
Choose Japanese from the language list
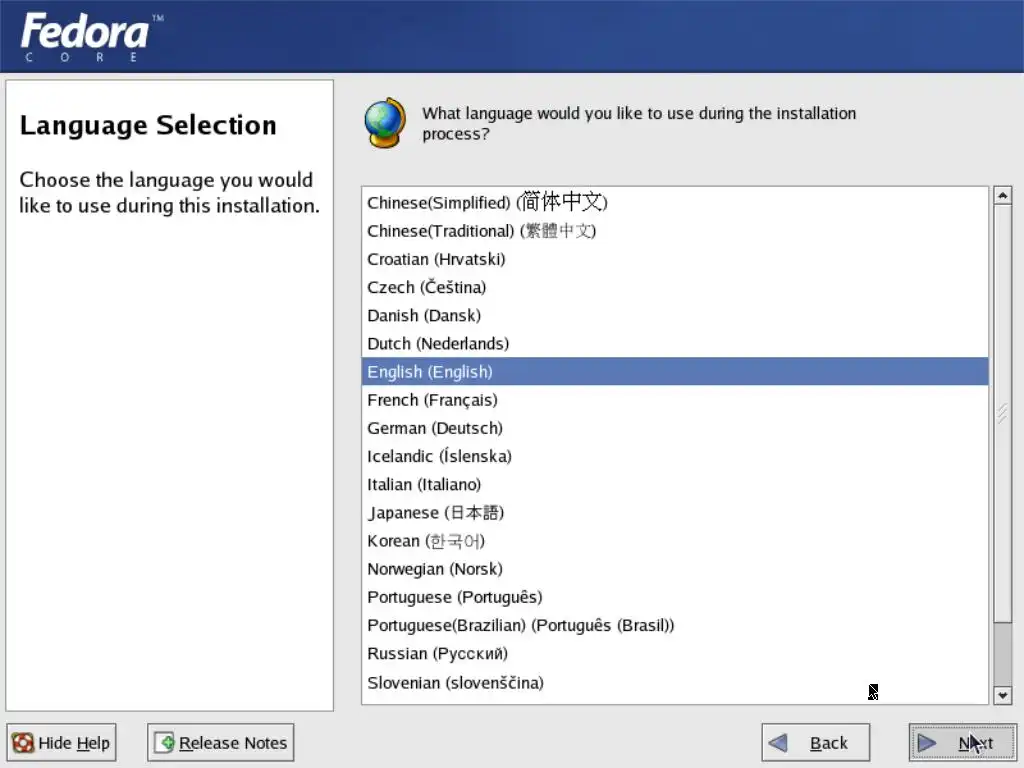click(675, 513)
